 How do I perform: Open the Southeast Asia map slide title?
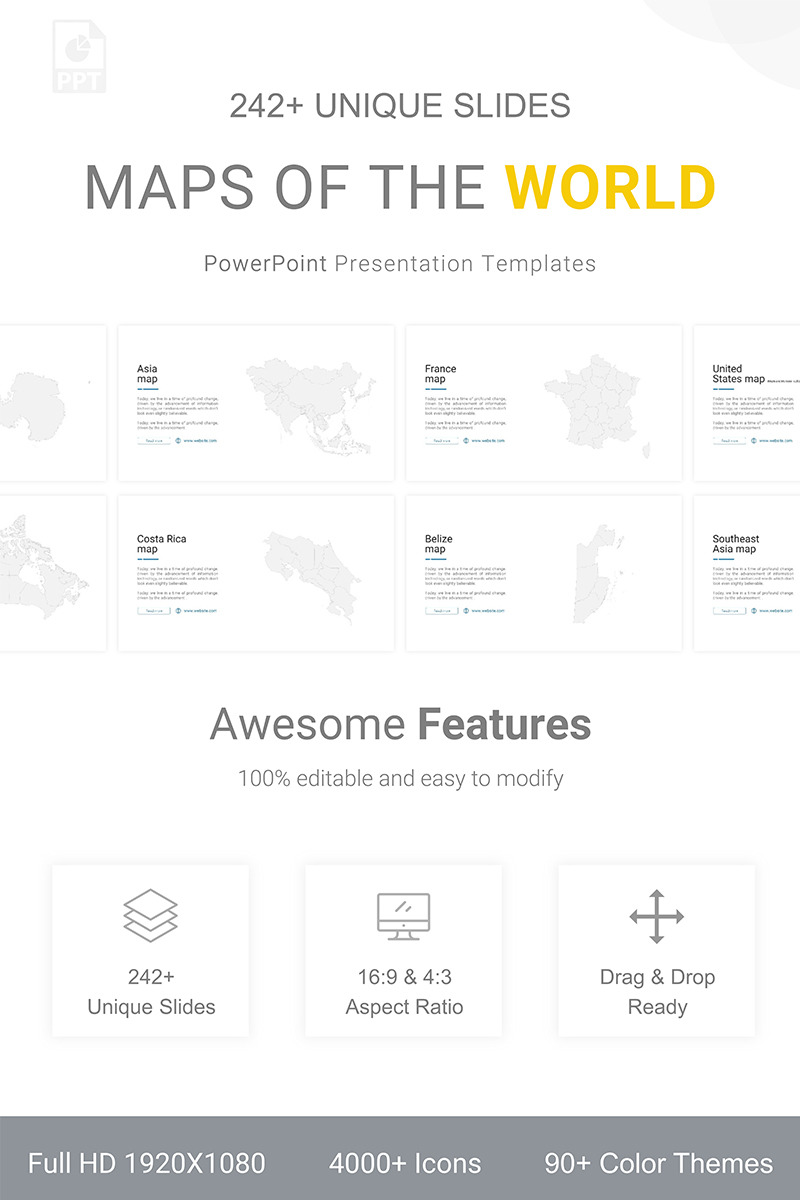[735, 544]
